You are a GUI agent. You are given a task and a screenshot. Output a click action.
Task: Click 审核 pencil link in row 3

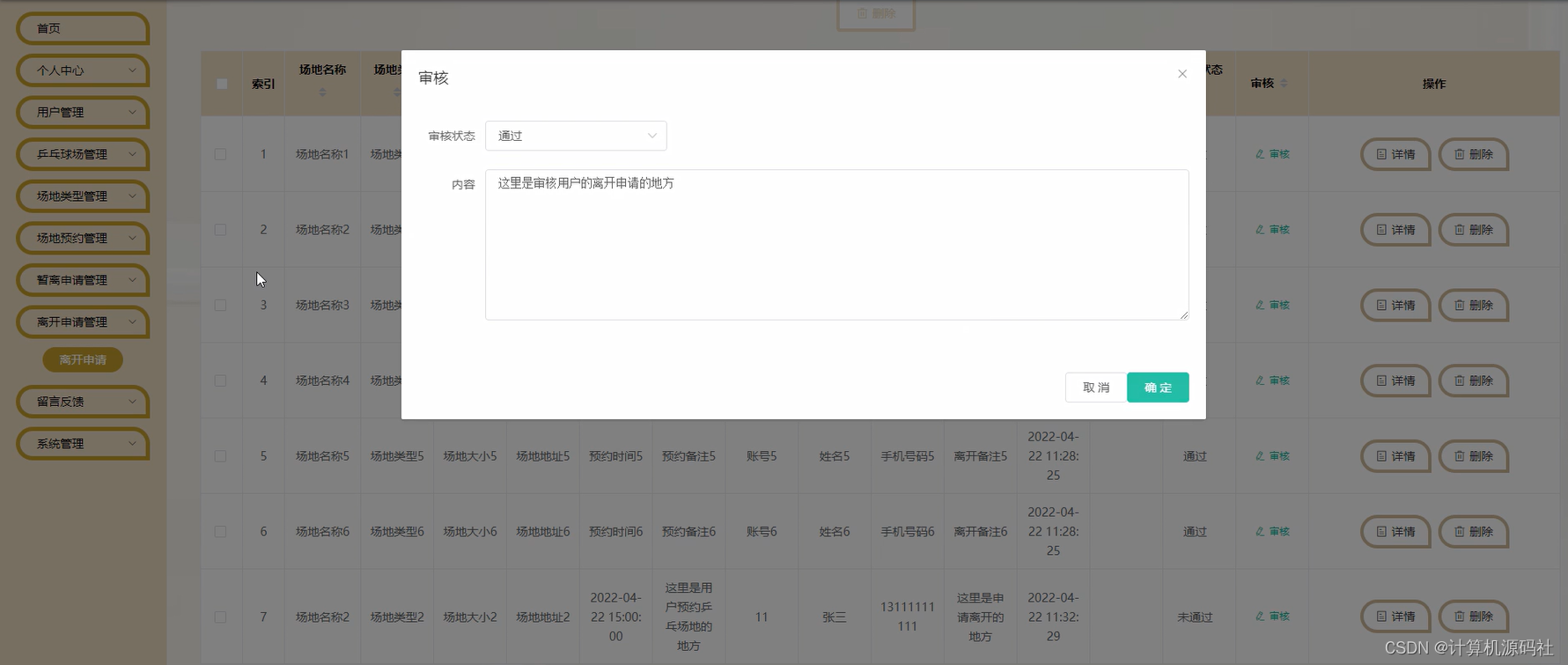(1272, 306)
